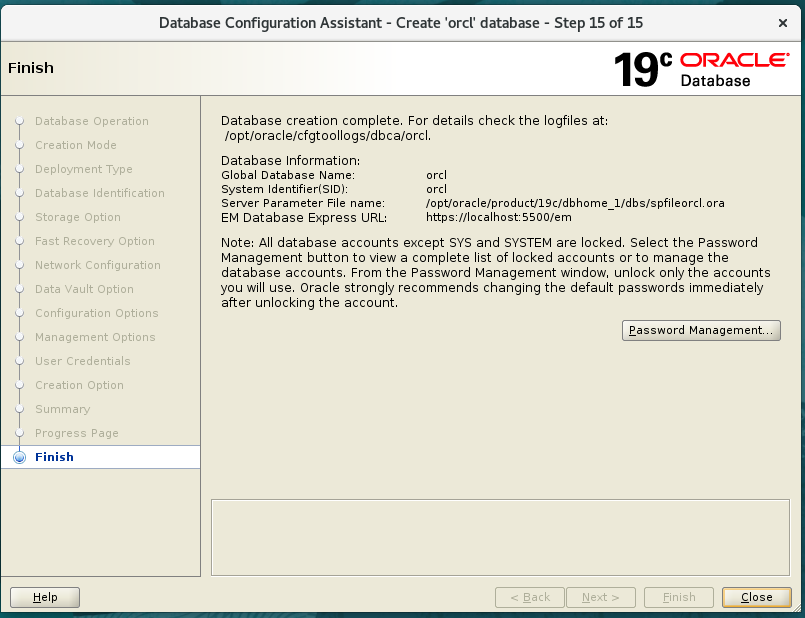Click the active Finish step bullet icon

tap(20, 457)
